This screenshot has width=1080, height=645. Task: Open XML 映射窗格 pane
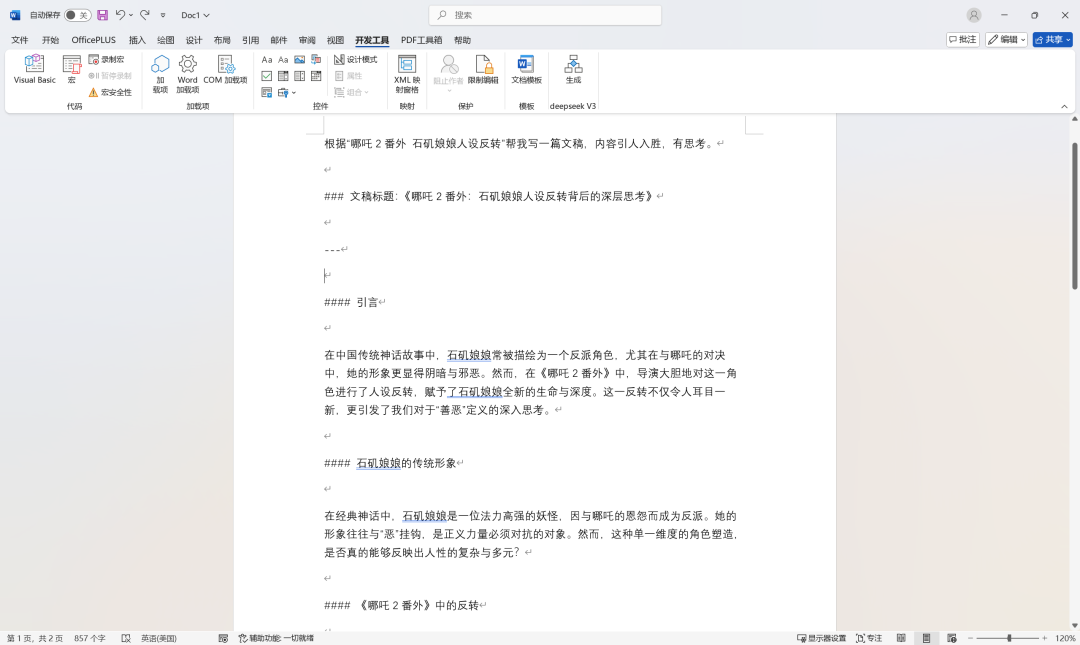point(407,69)
